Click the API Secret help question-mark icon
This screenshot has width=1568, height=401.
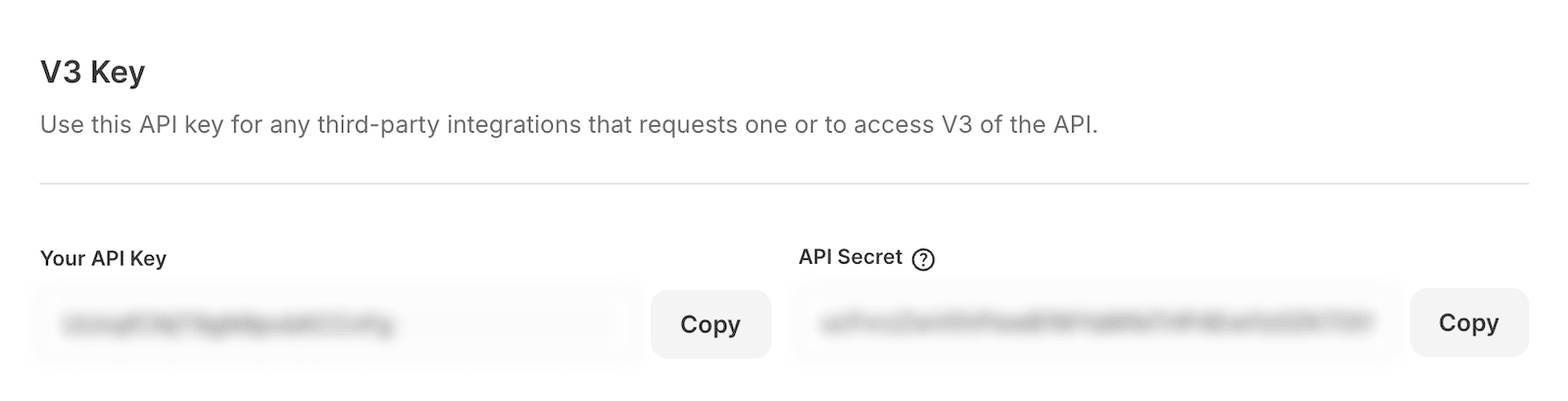(923, 260)
